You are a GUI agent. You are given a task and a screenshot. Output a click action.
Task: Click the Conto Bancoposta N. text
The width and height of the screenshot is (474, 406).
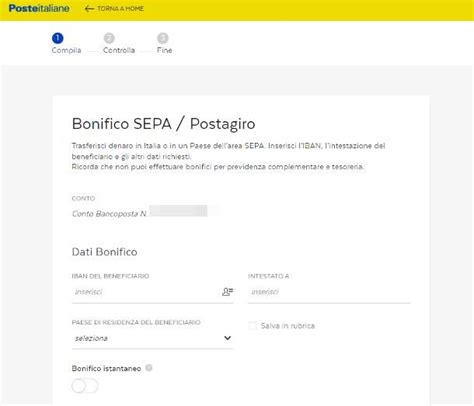[x=109, y=214]
